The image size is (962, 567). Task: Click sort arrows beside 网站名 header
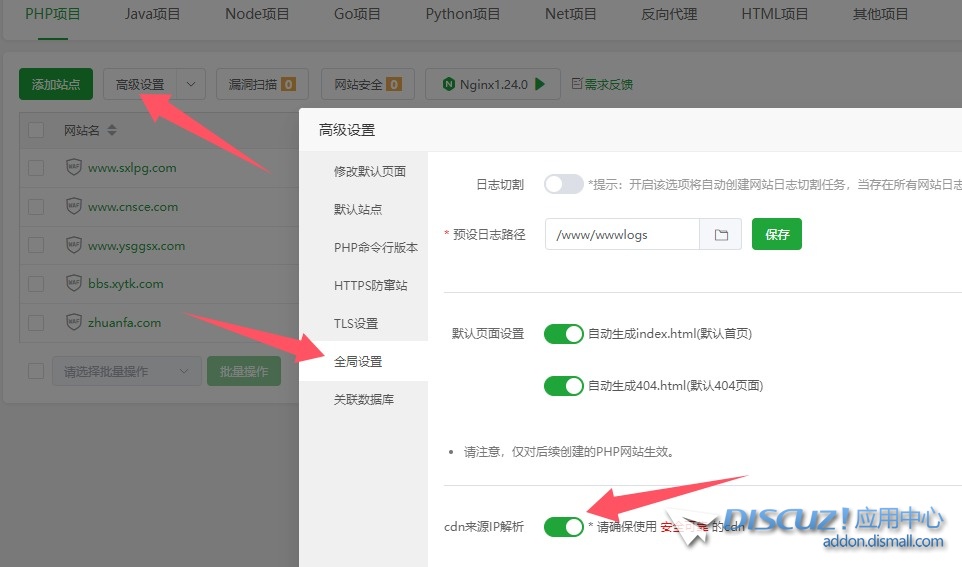(x=112, y=130)
